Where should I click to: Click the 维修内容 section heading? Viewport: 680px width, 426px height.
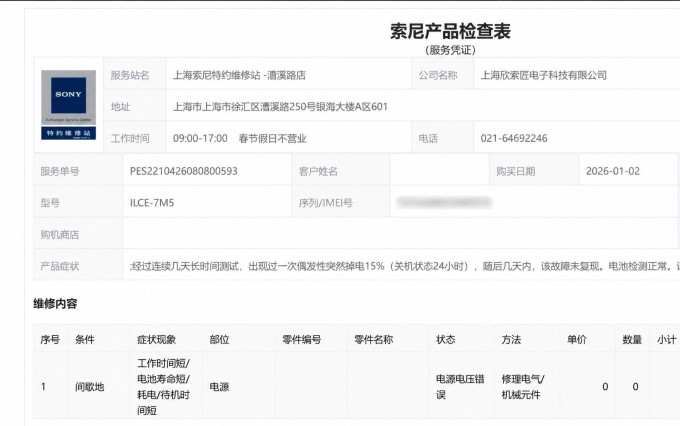pos(55,304)
